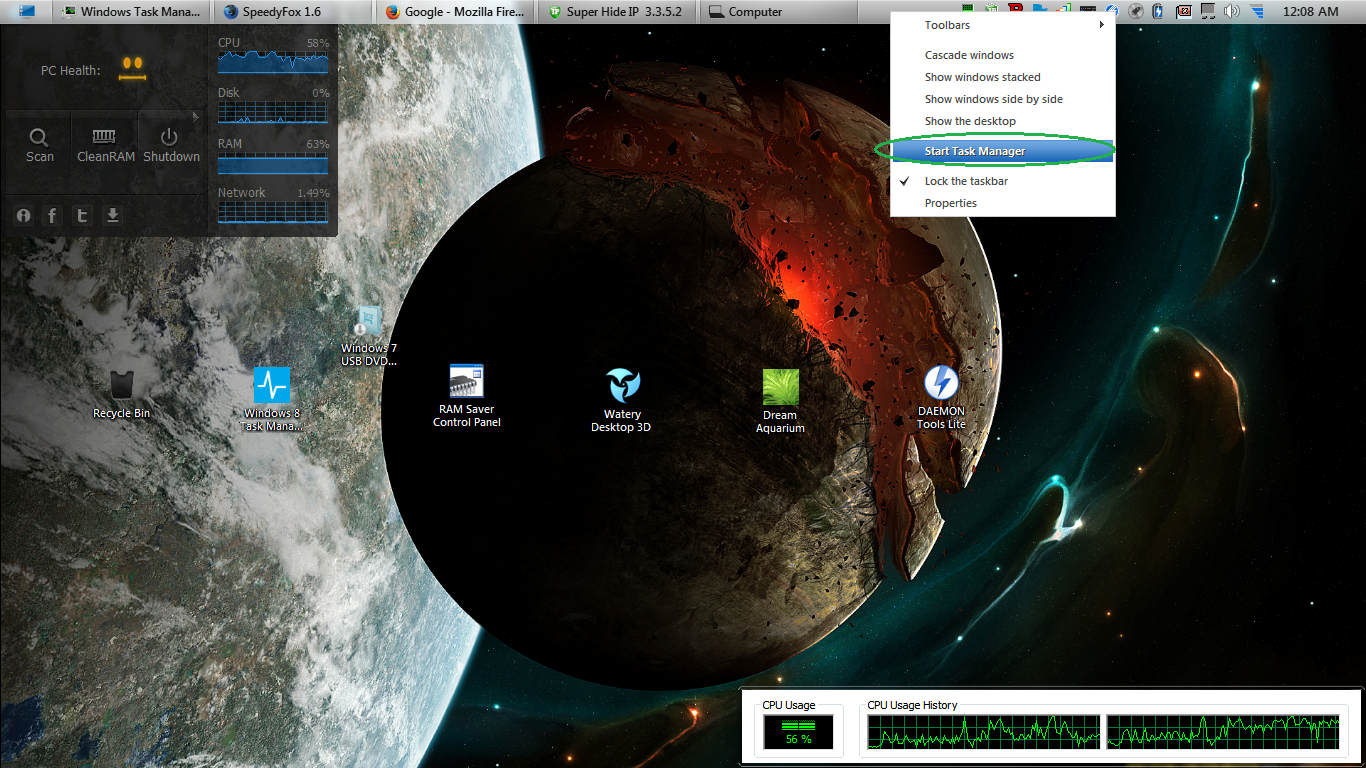Choose Show the desktop

[1002, 121]
